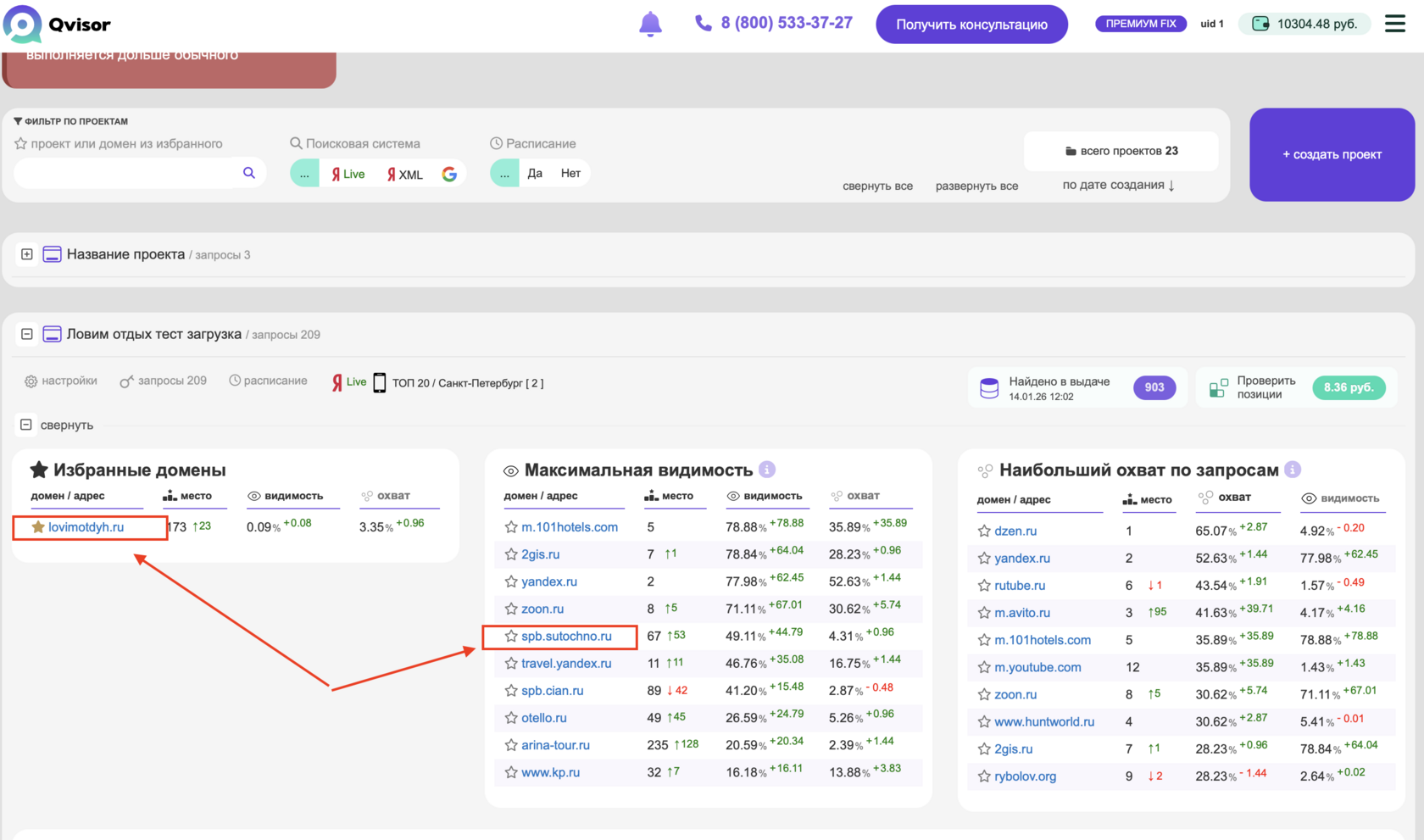Viewport: 1424px width, 840px height.
Task: Click всего проектов 23 counter
Action: tap(1121, 151)
